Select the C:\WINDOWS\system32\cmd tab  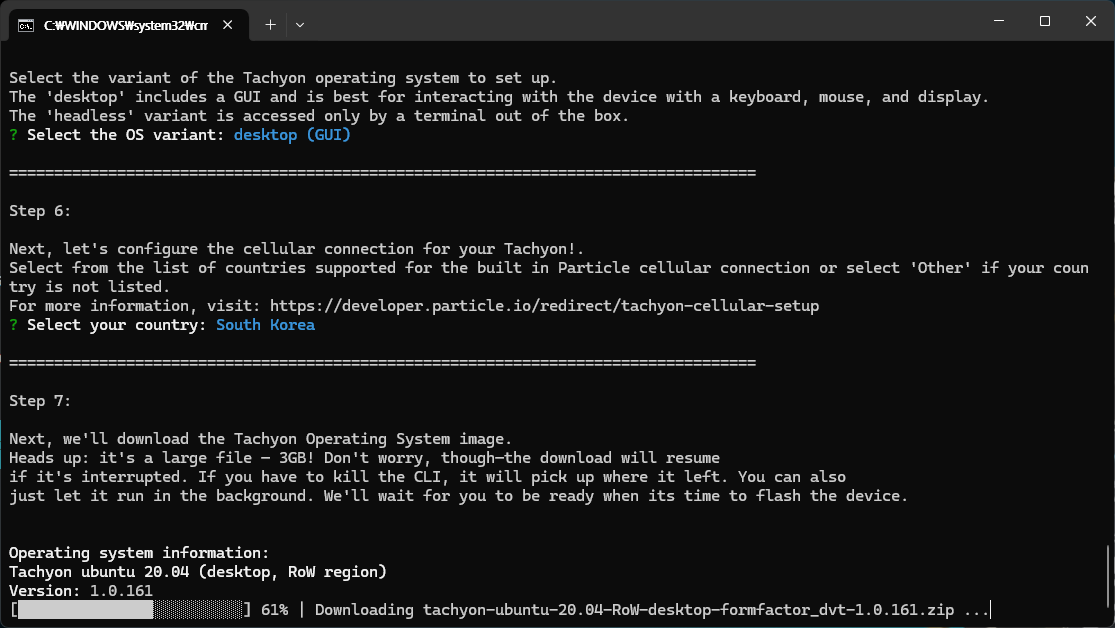(x=129, y=25)
